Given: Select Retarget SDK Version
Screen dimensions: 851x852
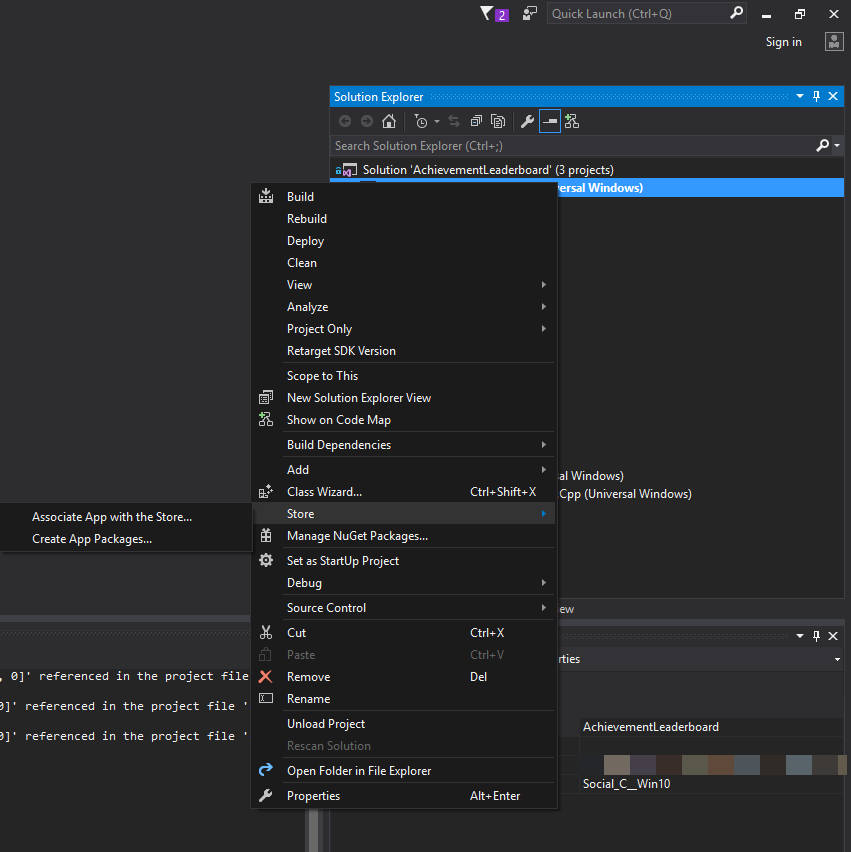Looking at the screenshot, I should pos(404,351).
